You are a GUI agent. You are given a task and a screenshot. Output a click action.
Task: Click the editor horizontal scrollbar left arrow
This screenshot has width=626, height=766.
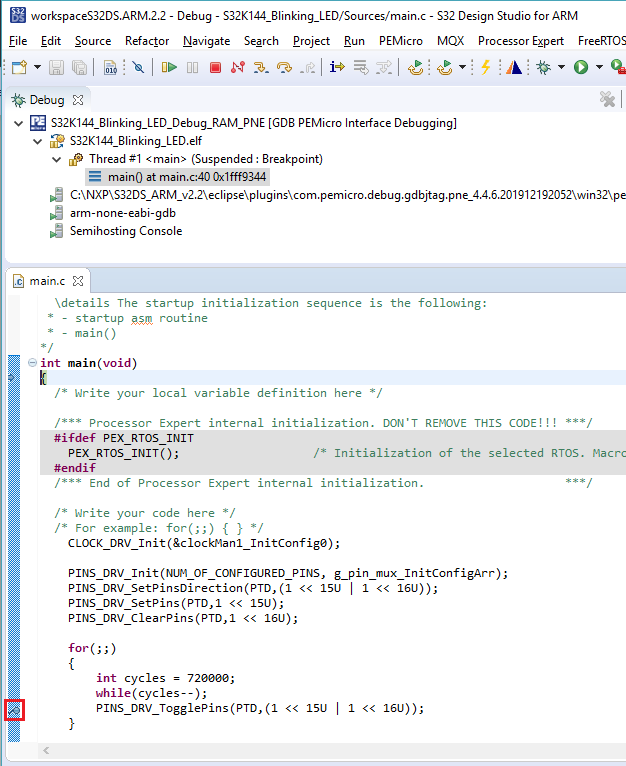pyautogui.click(x=46, y=750)
